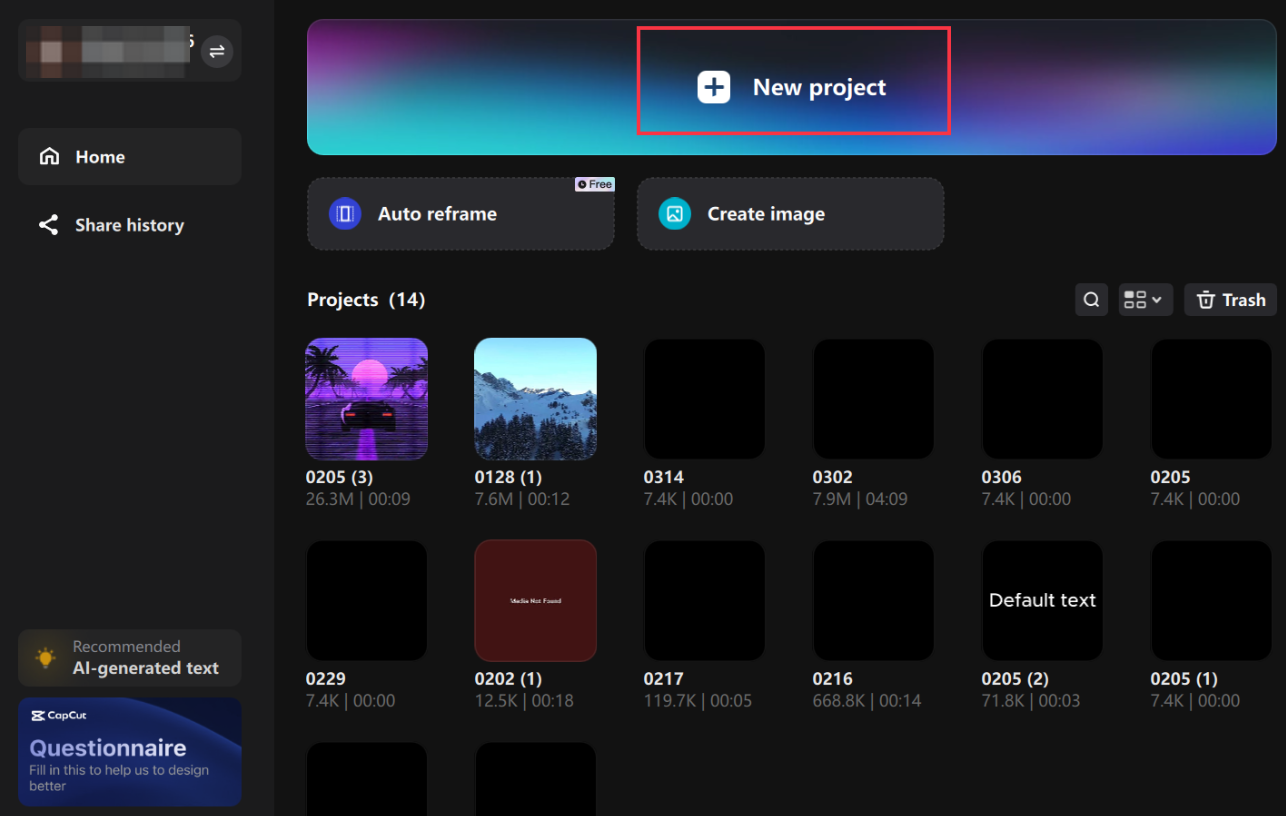Select the 0302 project thumbnail
The width and height of the screenshot is (1286, 816).
873,399
